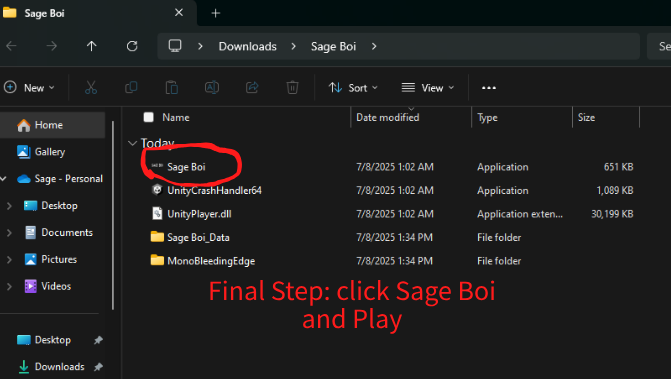
Task: Add a new tab with plus button
Action: pos(216,13)
